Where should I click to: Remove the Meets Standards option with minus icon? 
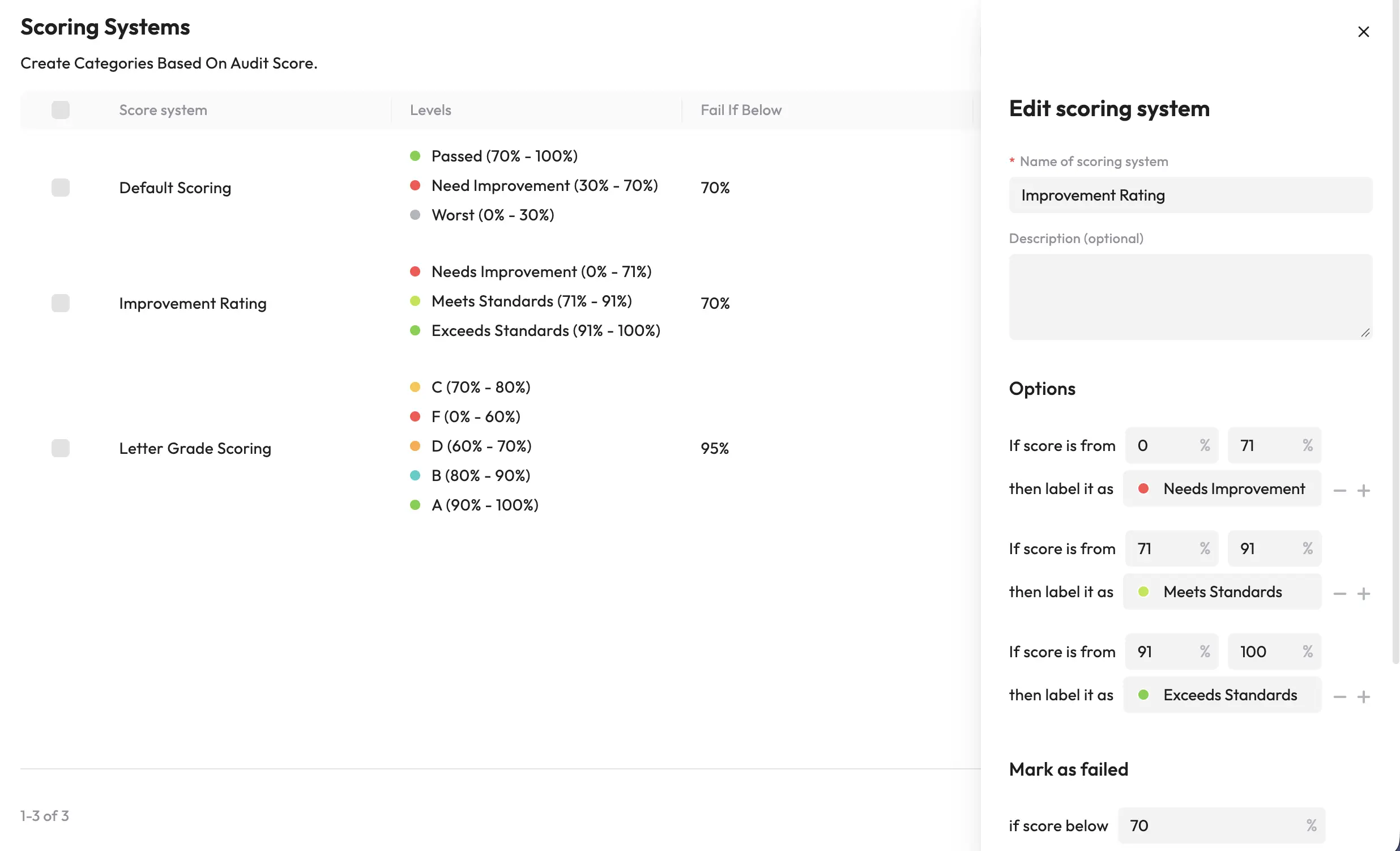tap(1339, 593)
